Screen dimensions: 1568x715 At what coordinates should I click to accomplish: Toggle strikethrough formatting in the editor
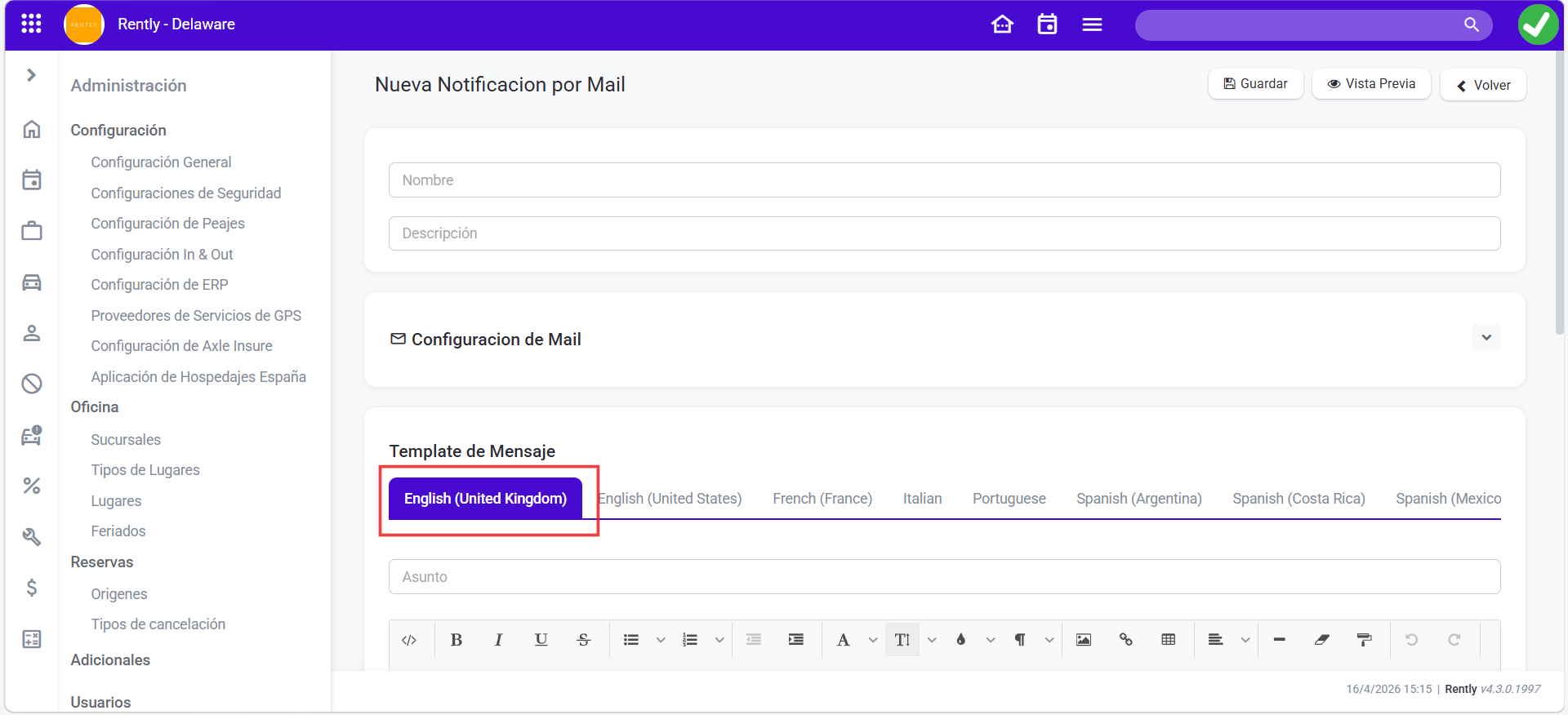tap(583, 640)
